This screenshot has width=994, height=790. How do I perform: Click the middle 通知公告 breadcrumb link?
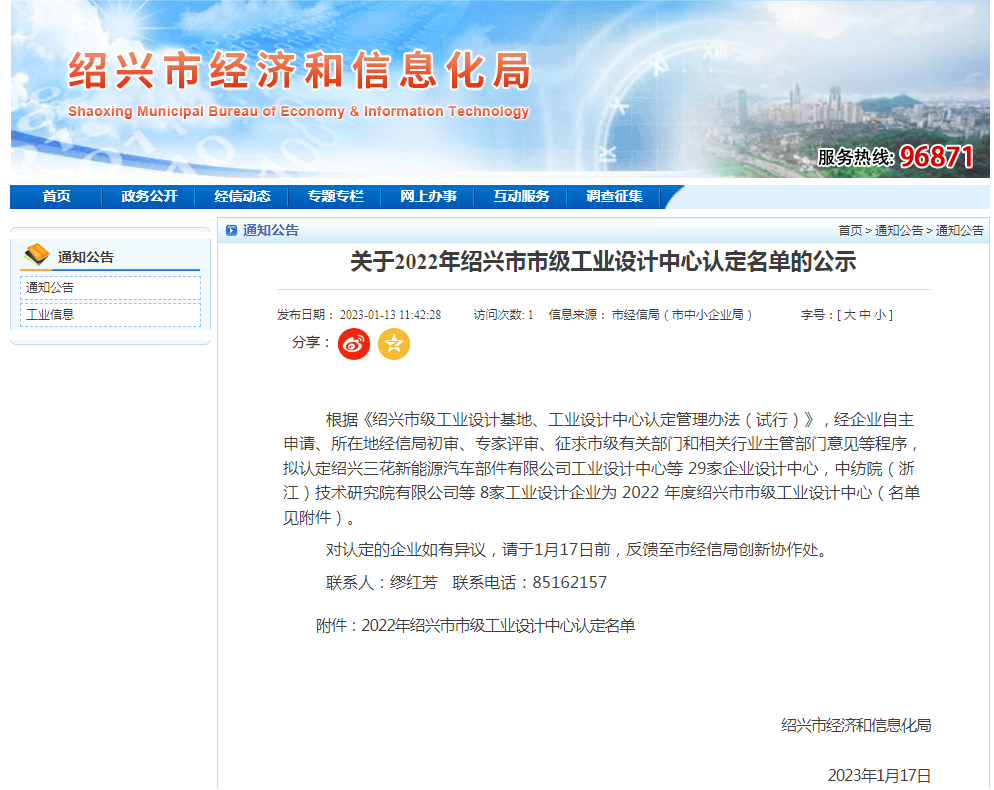point(899,231)
